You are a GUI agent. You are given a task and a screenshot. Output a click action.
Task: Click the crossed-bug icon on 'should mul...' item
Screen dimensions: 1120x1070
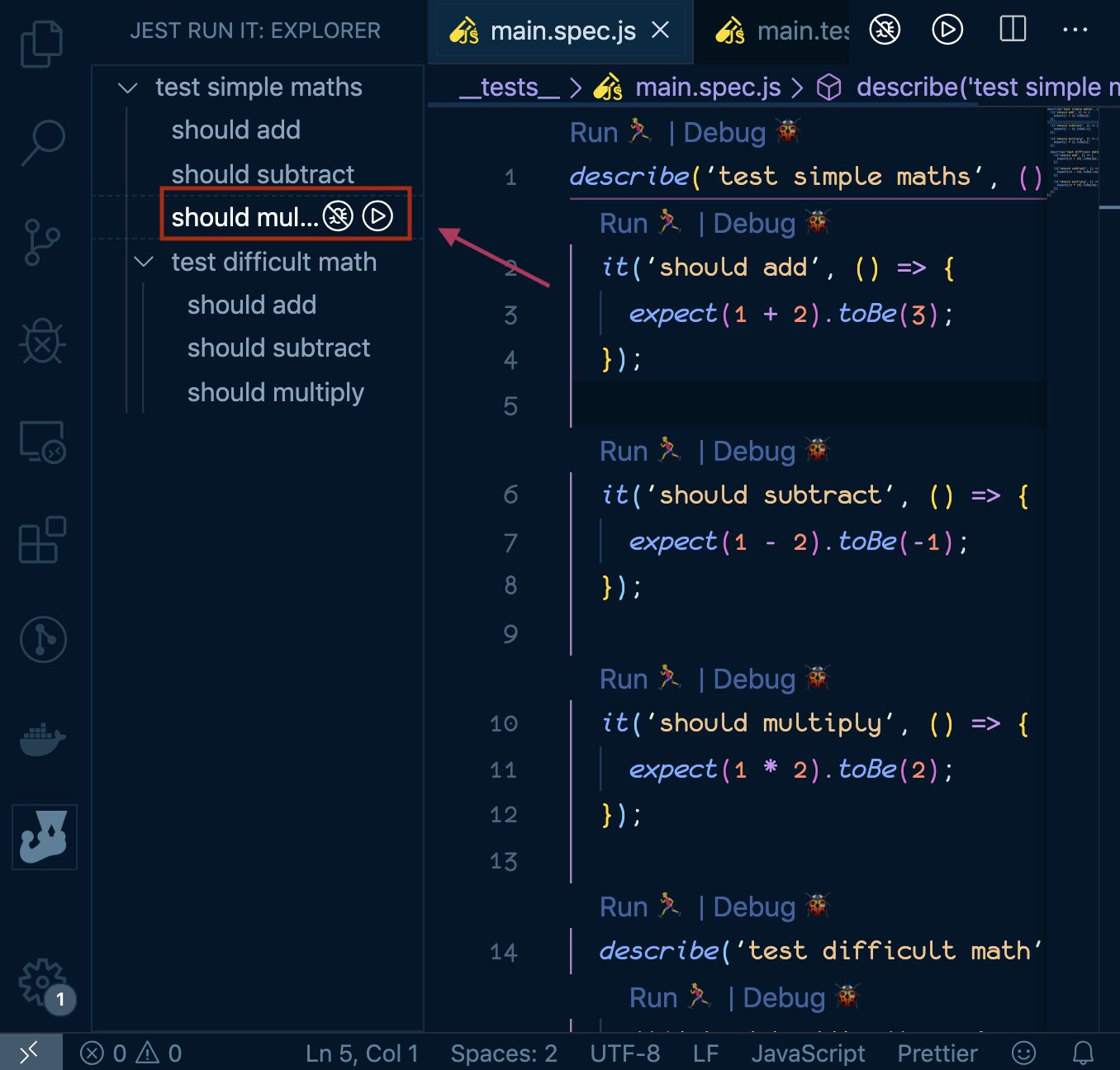[337, 216]
